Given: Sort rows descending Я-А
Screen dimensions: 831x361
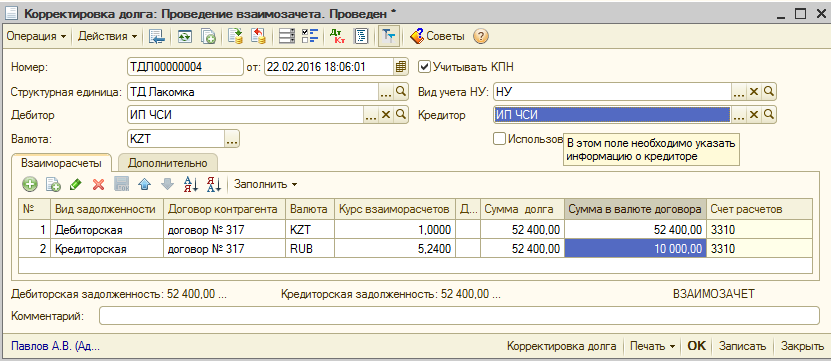Looking at the screenshot, I should click(x=214, y=184).
